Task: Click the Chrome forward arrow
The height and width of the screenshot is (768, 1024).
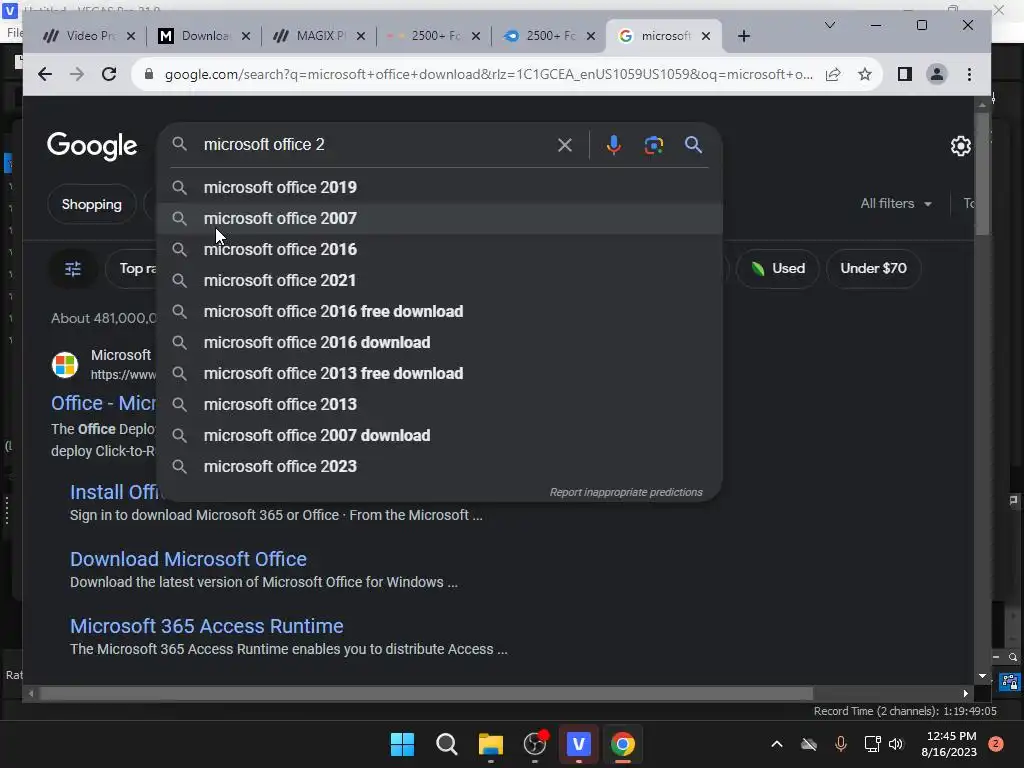Action: pos(76,74)
